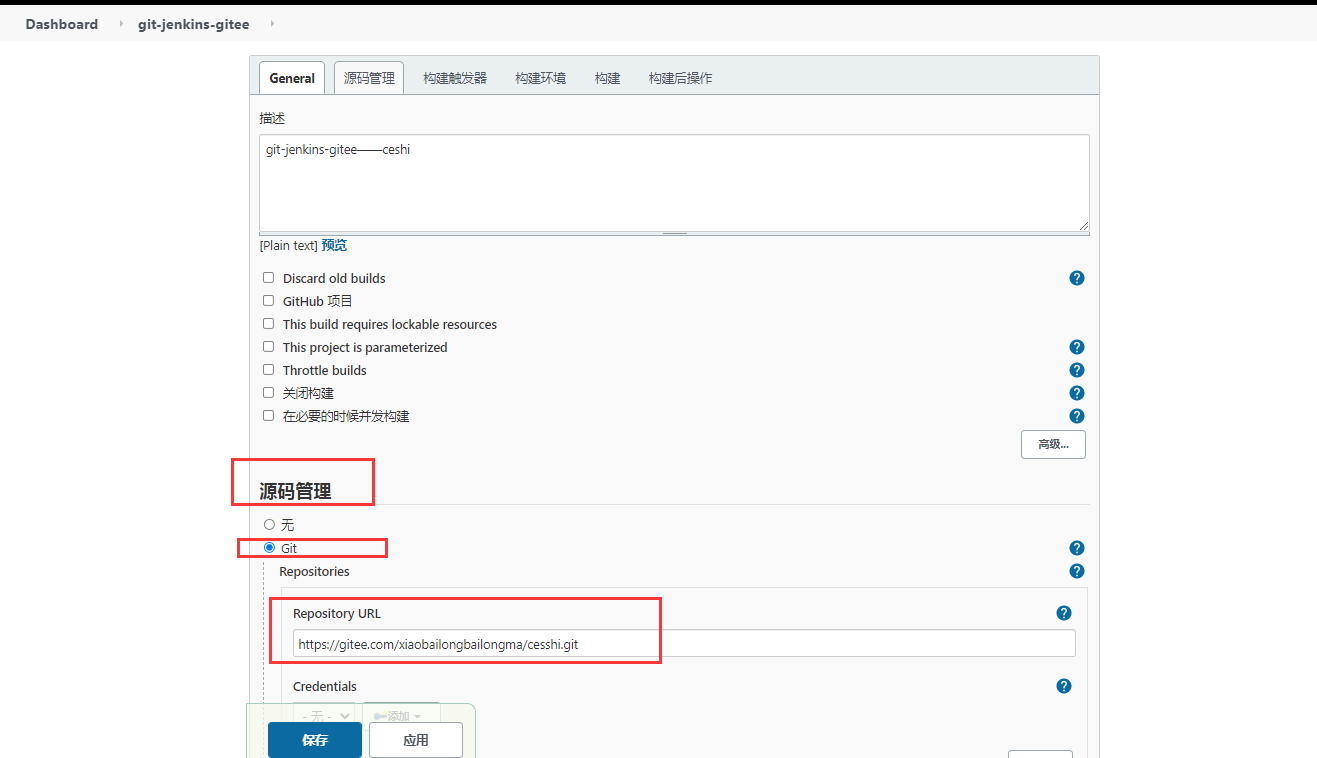Check This build requires lockable resources
This screenshot has width=1317, height=758.
268,324
